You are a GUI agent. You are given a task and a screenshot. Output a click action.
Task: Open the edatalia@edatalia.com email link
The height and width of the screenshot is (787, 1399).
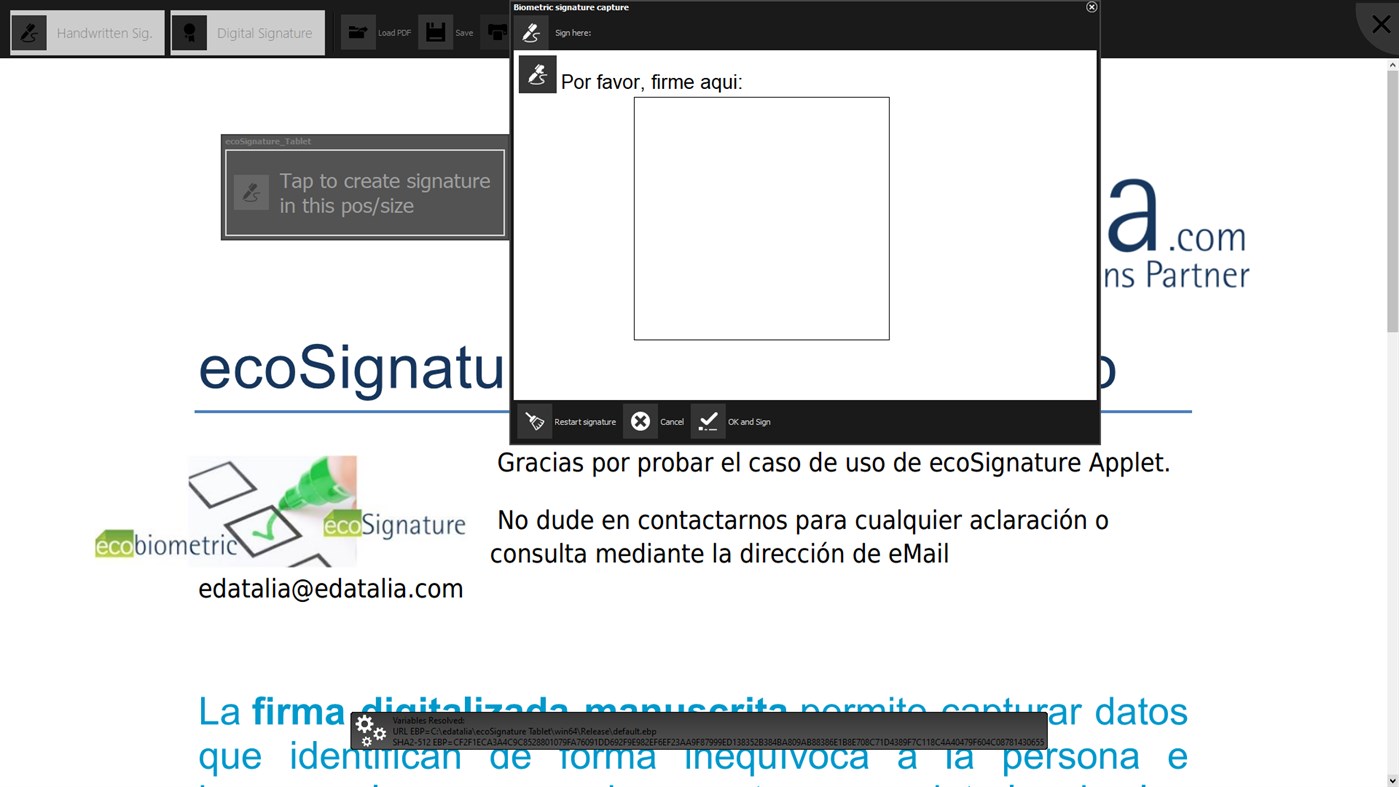click(330, 589)
